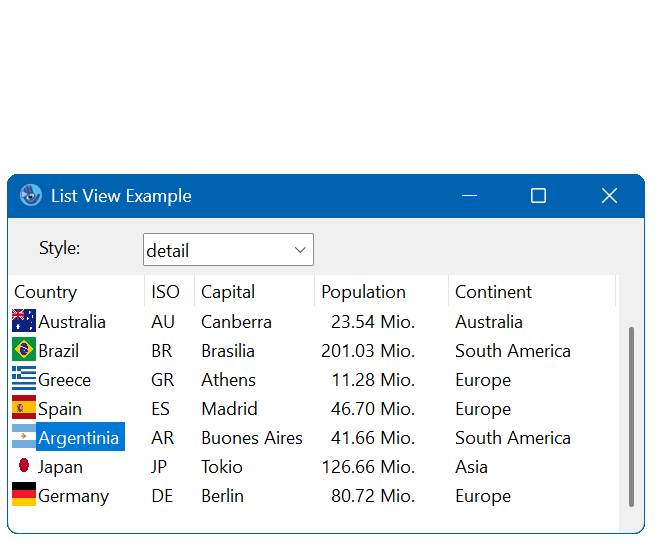
Task: Maximize the List View Example window
Action: [538, 196]
